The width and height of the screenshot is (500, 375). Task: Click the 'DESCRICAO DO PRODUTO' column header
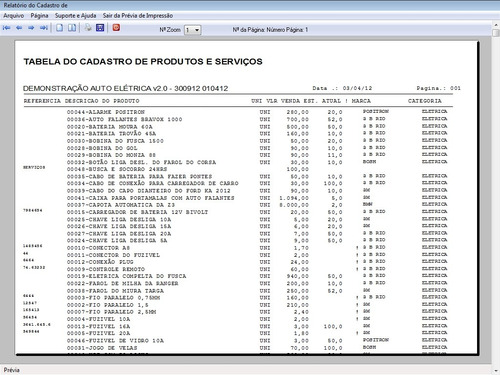(102, 101)
